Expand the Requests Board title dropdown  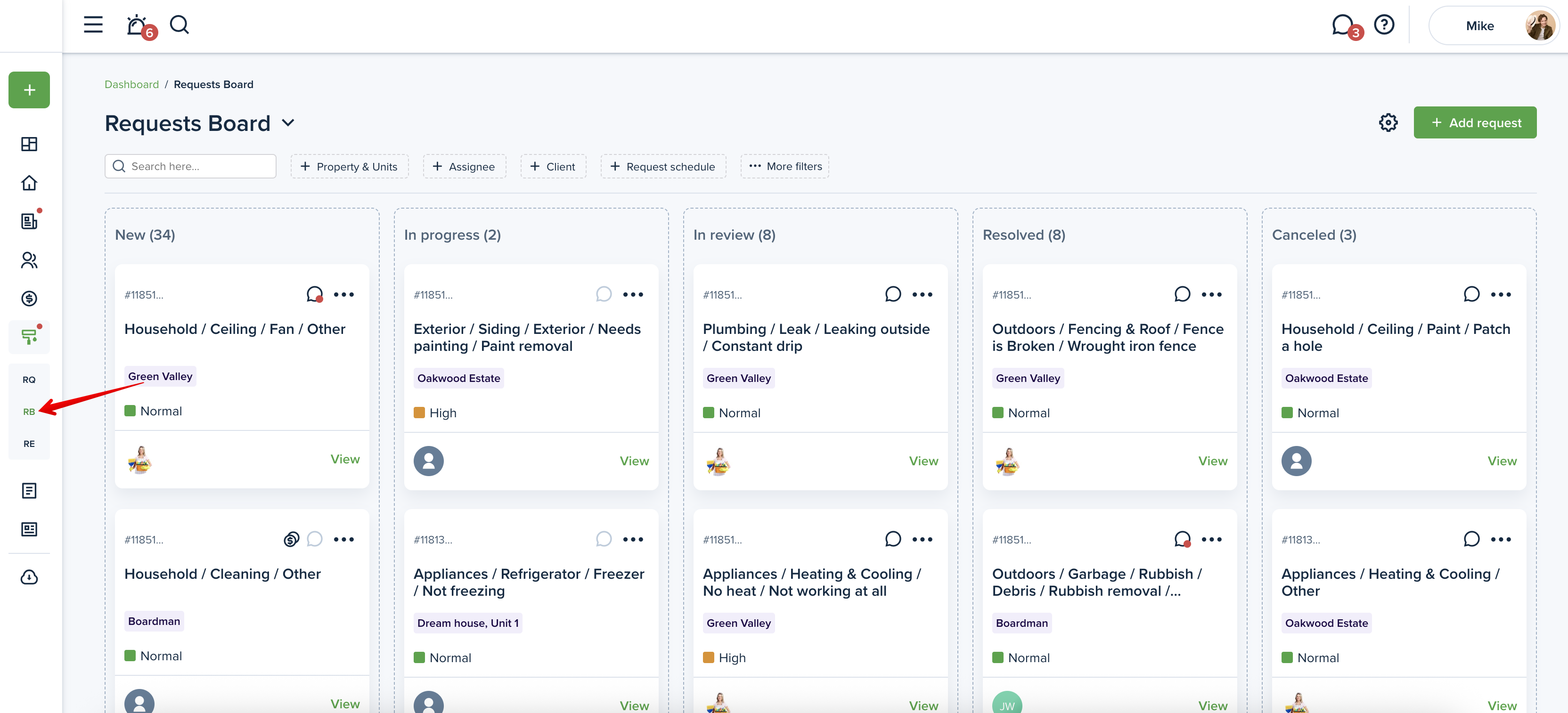(288, 123)
